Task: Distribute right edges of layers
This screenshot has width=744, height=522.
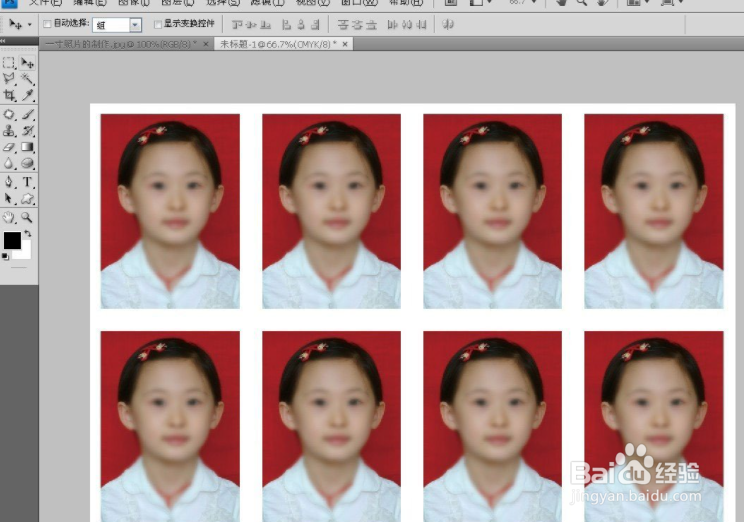Action: pyautogui.click(x=421, y=24)
